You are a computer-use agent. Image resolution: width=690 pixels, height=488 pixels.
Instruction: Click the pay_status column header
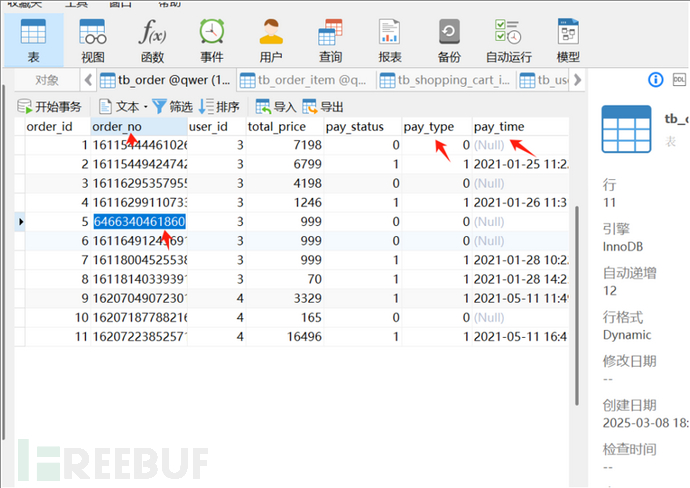point(363,127)
